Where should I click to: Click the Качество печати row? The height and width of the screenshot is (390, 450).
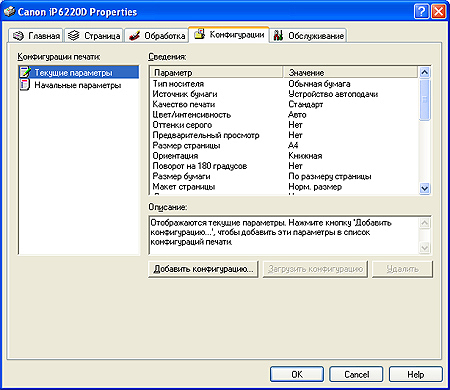point(284,104)
